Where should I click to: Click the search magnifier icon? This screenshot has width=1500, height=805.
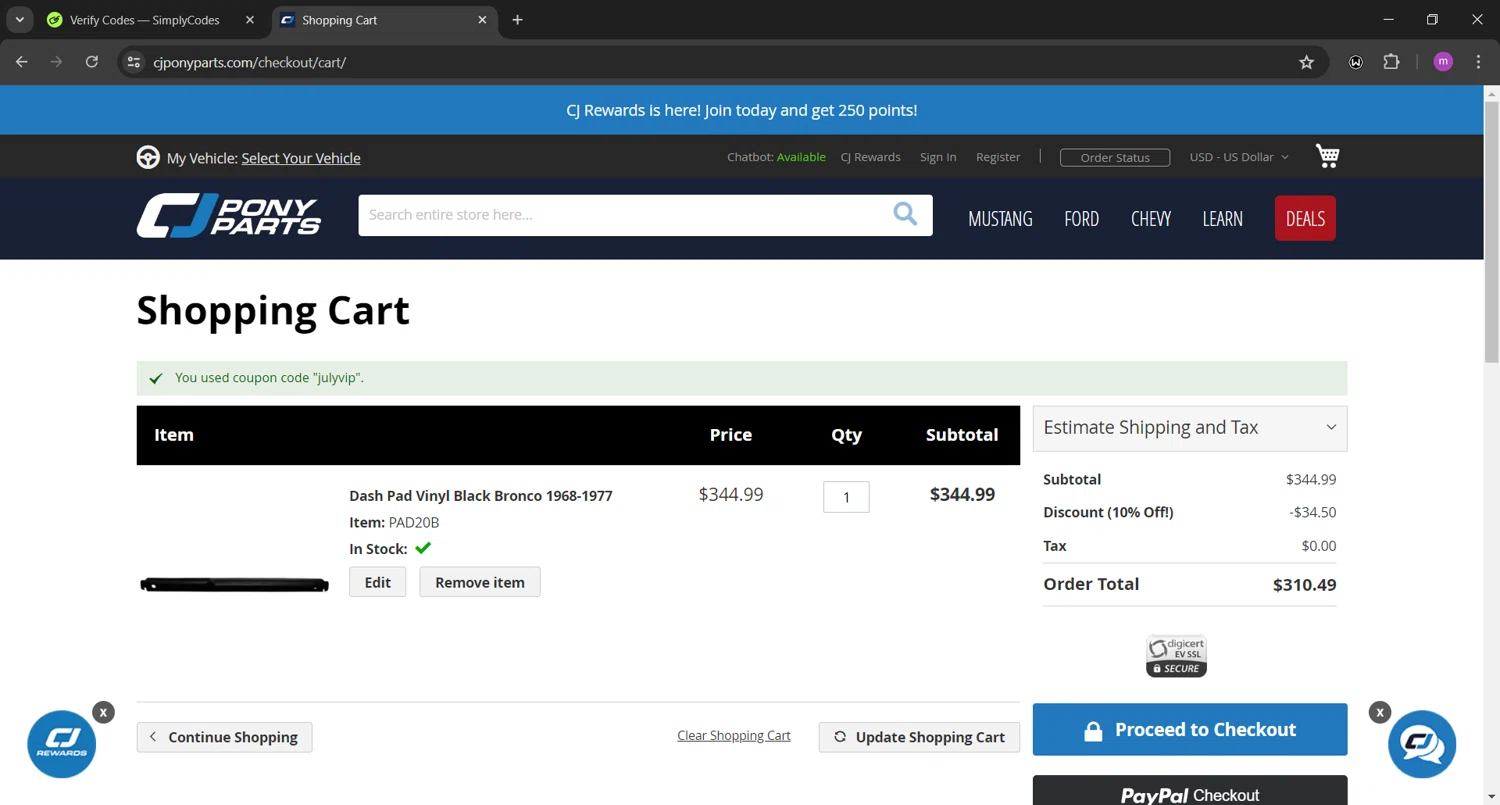pos(905,214)
